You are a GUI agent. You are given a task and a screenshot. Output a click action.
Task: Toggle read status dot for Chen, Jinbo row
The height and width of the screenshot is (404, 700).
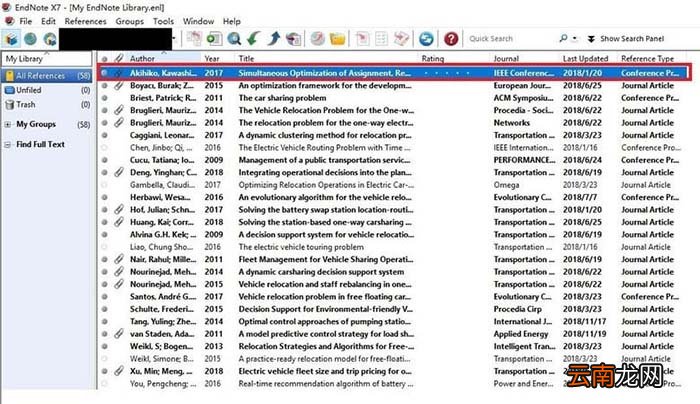click(104, 147)
